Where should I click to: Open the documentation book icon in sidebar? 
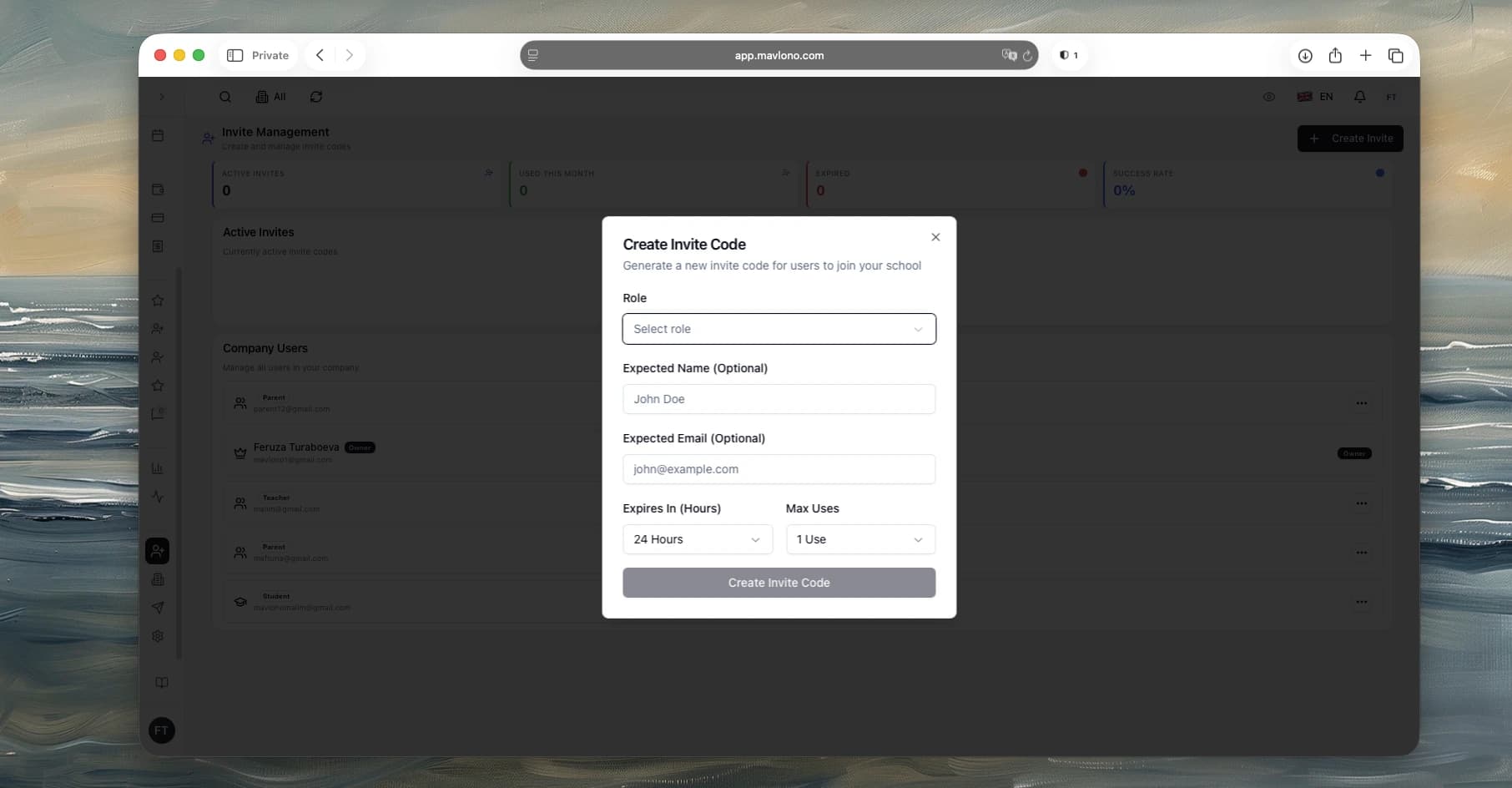coord(160,682)
